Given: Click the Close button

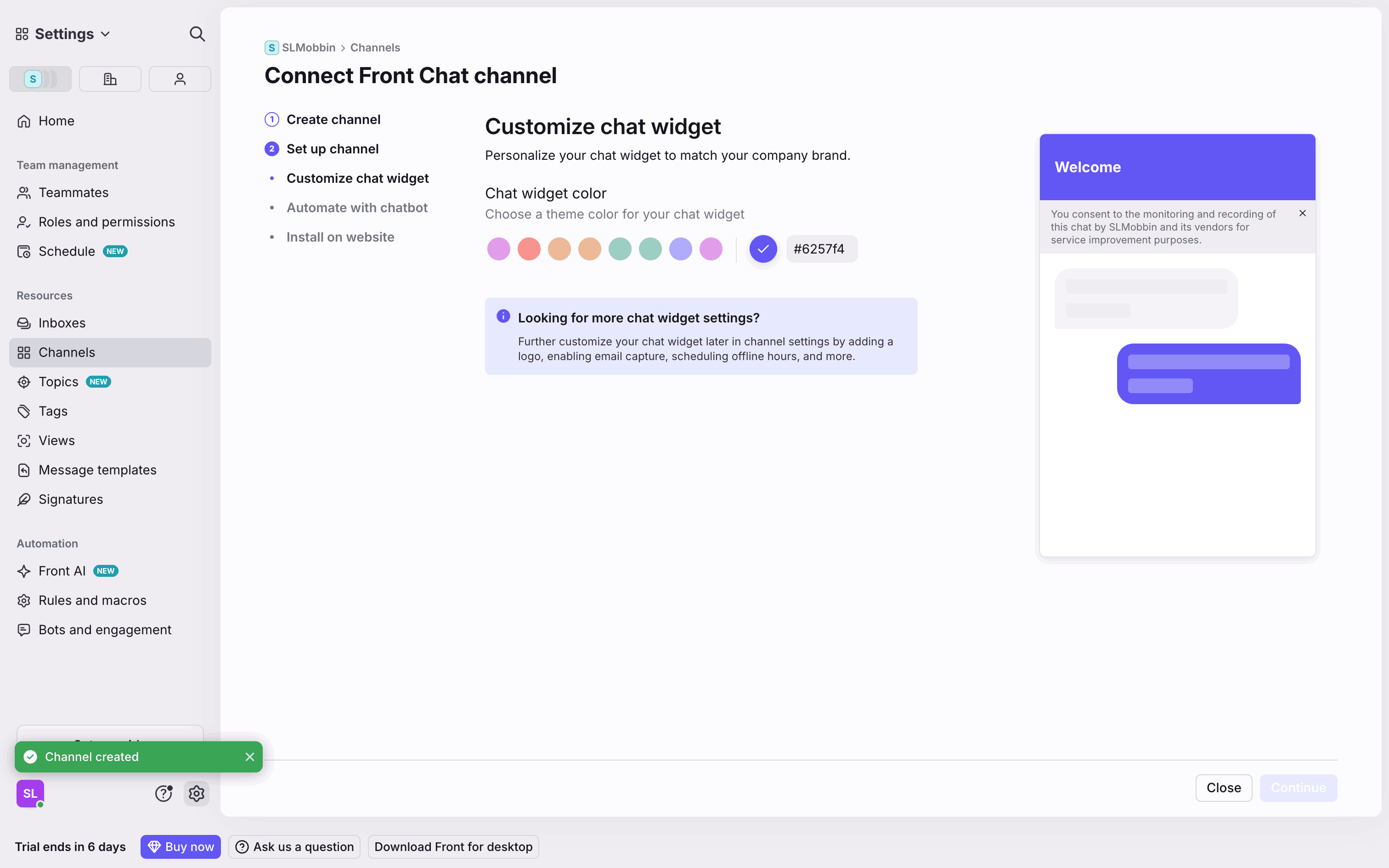Looking at the screenshot, I should 1223,788.
